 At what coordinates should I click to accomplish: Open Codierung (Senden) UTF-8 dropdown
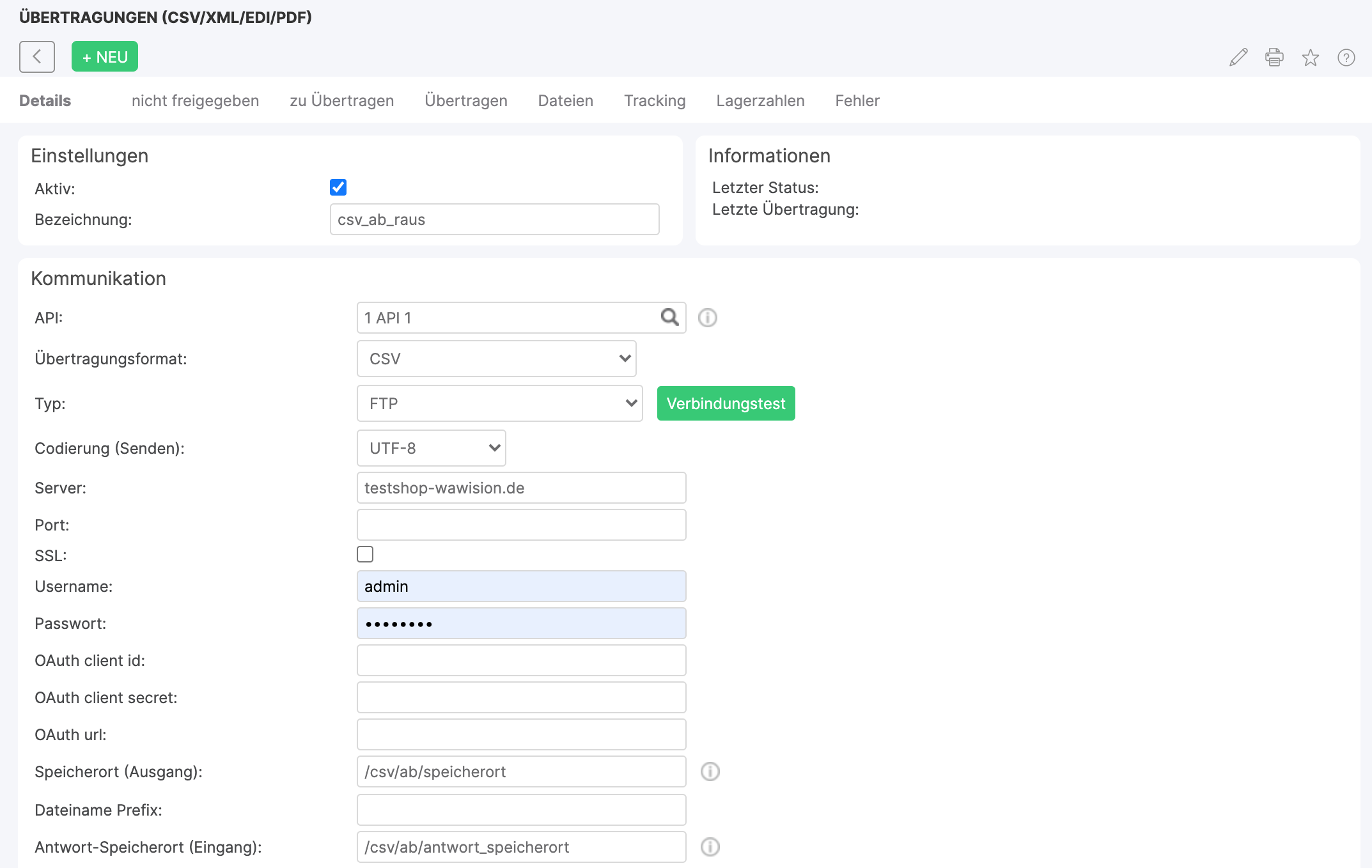(431, 448)
